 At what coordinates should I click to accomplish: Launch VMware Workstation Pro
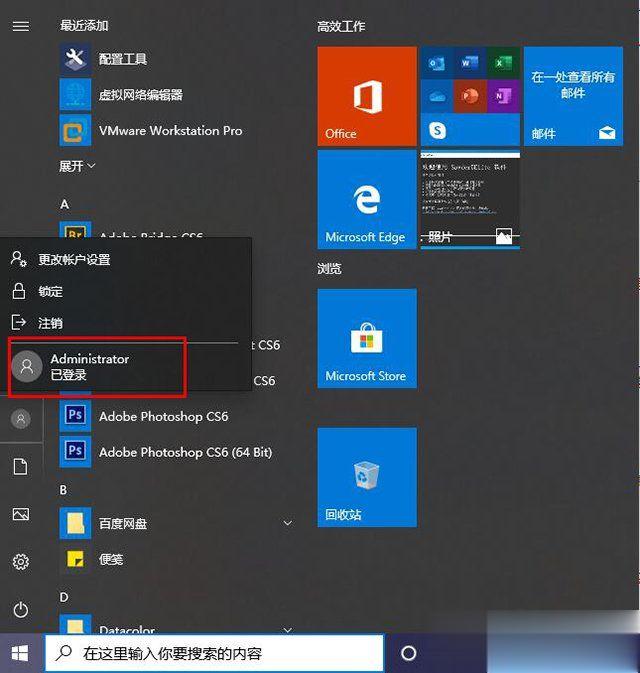[x=151, y=130]
